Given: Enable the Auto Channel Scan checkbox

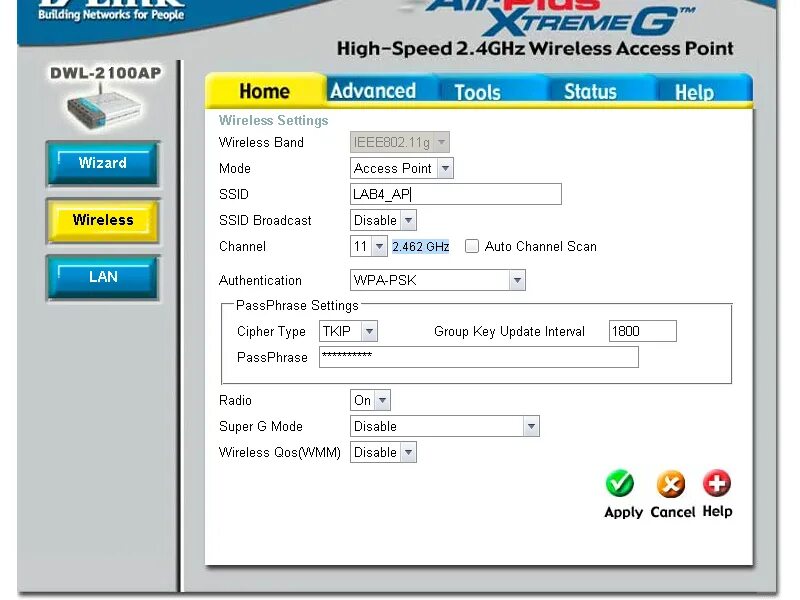Looking at the screenshot, I should point(472,246).
